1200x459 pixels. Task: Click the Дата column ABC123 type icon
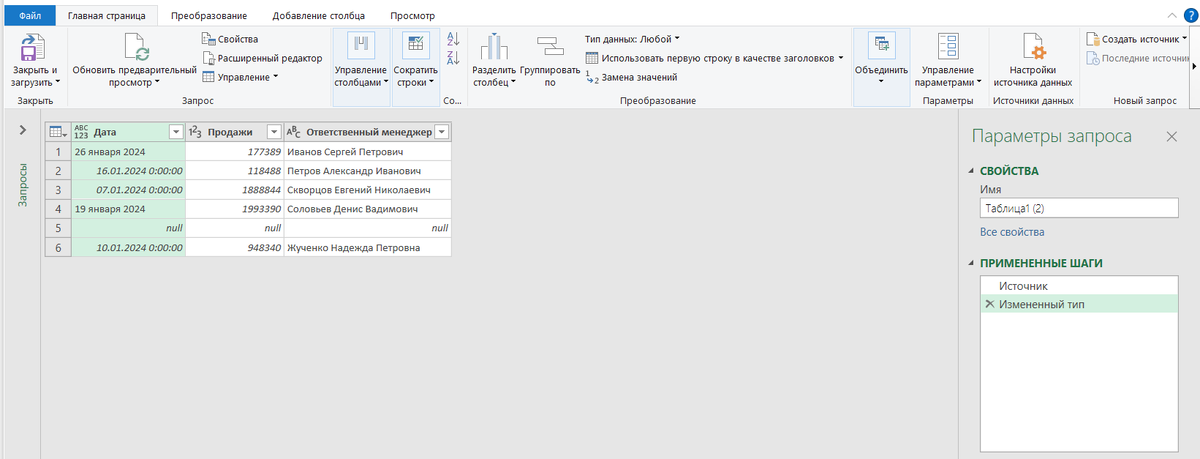pos(81,132)
